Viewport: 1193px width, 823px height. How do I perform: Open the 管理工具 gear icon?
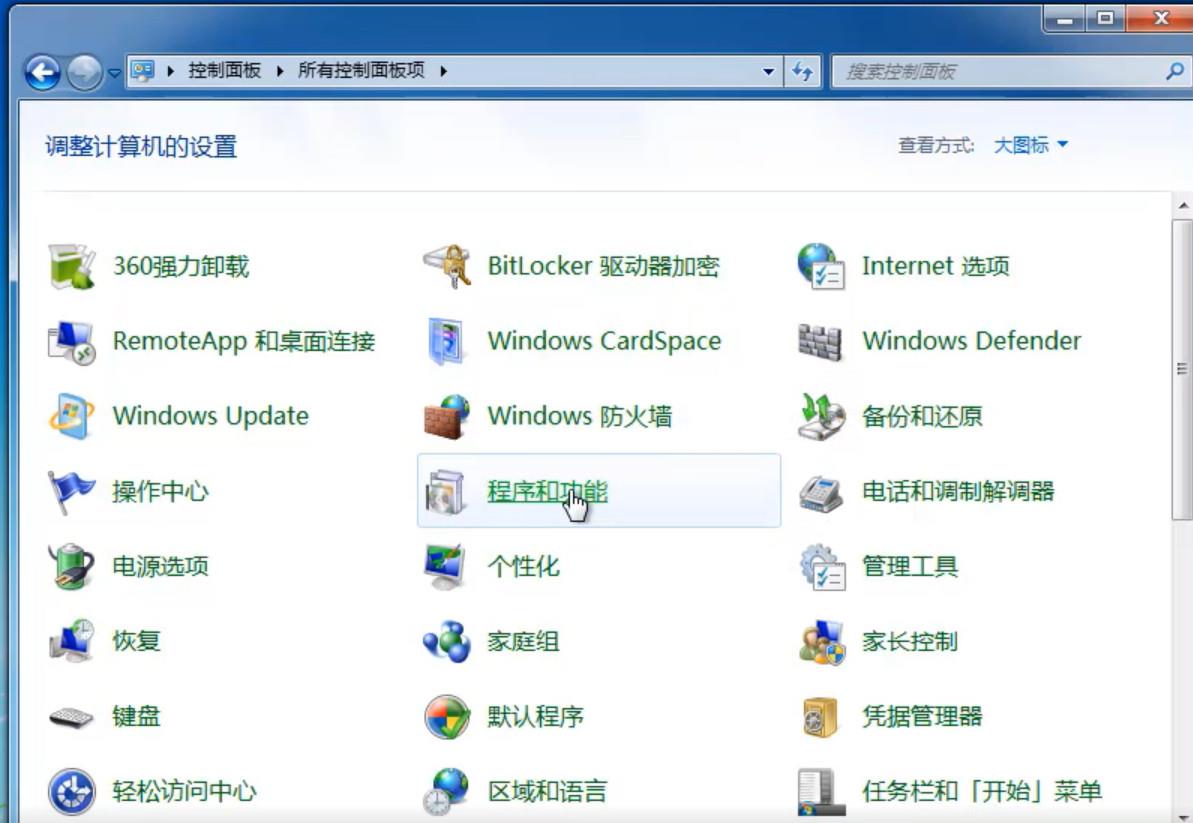coord(822,567)
